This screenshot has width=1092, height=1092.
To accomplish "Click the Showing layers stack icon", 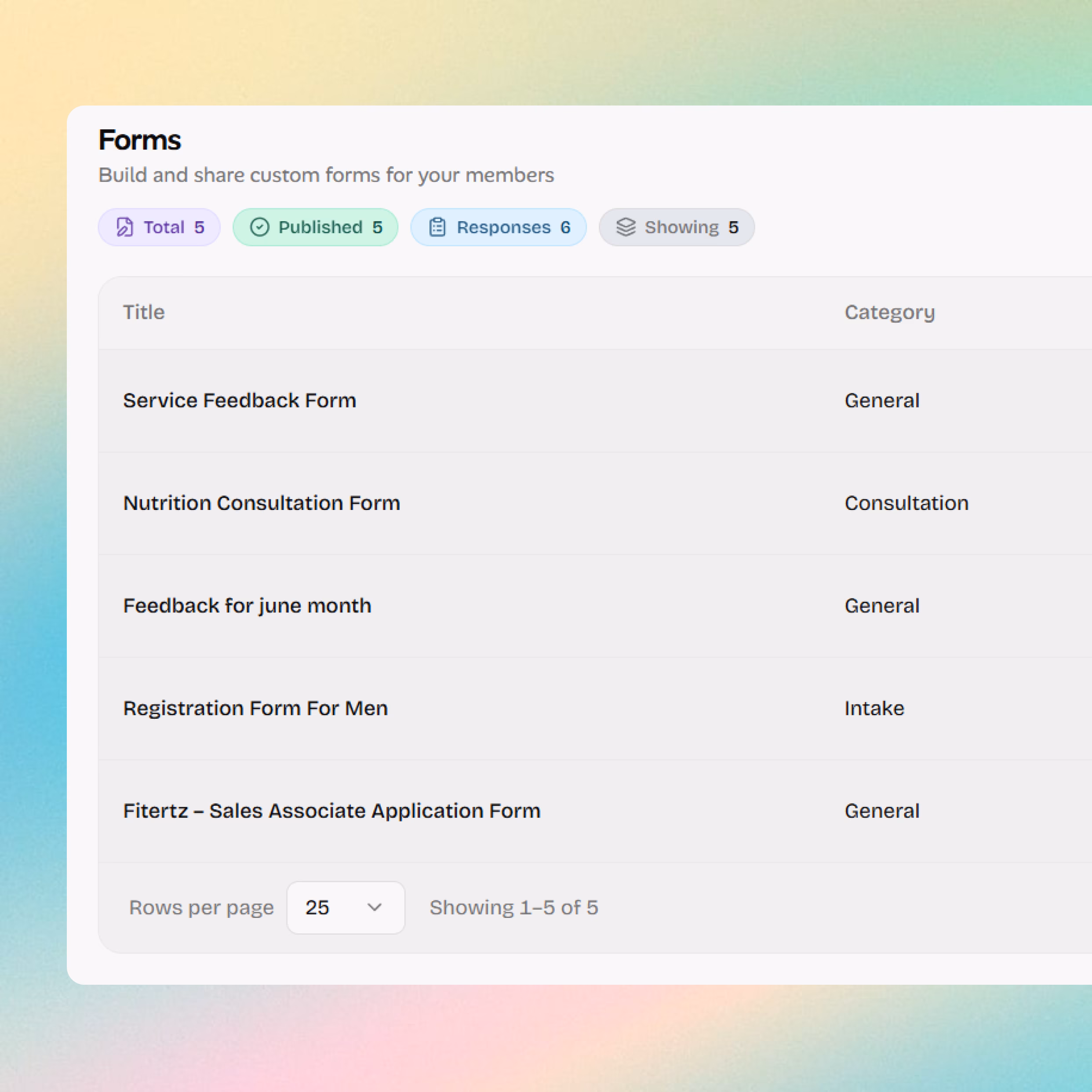I will click(x=626, y=227).
